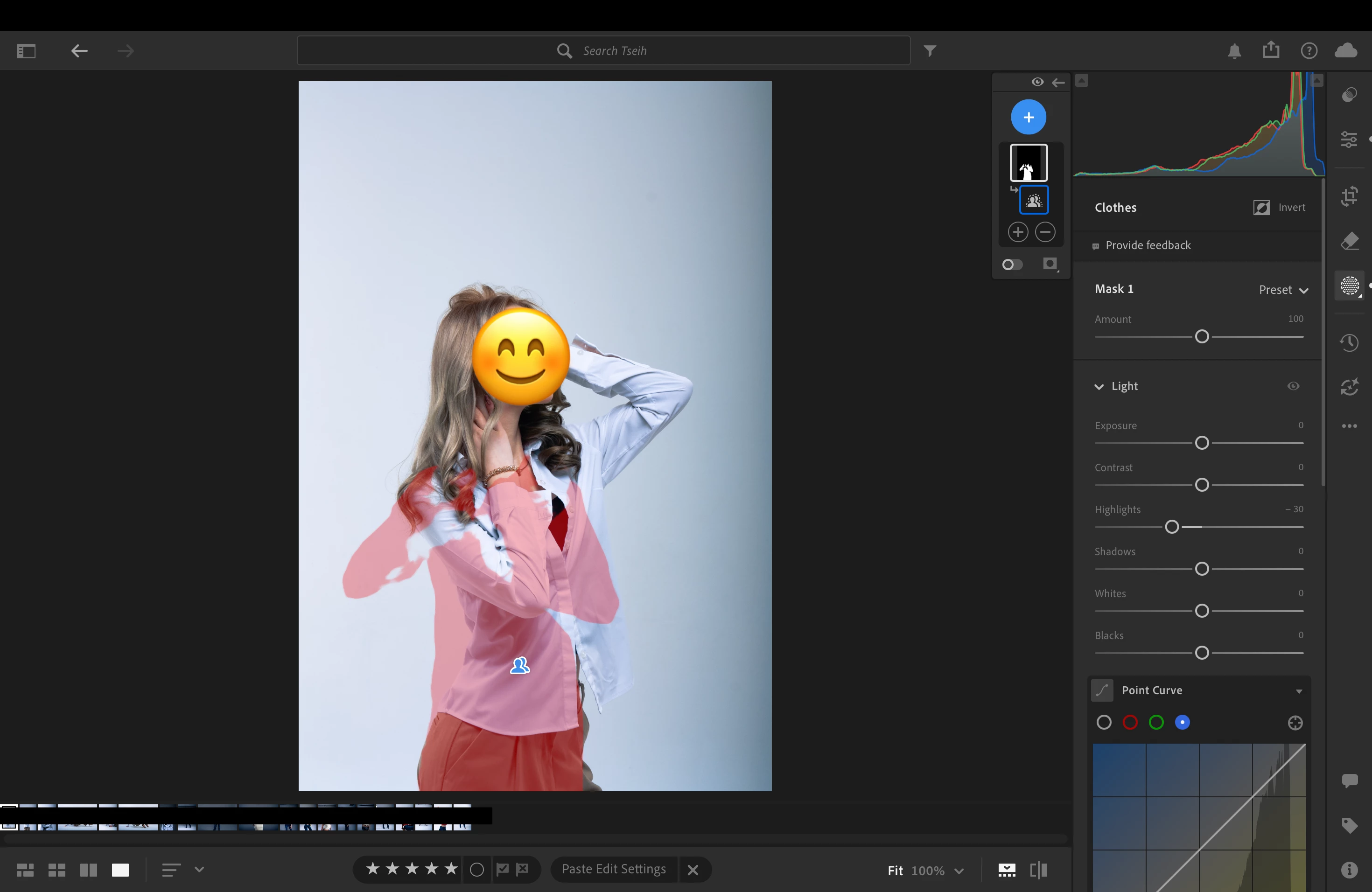Open Versions history panel icon
Viewport: 1372px width, 892px height.
(1350, 343)
